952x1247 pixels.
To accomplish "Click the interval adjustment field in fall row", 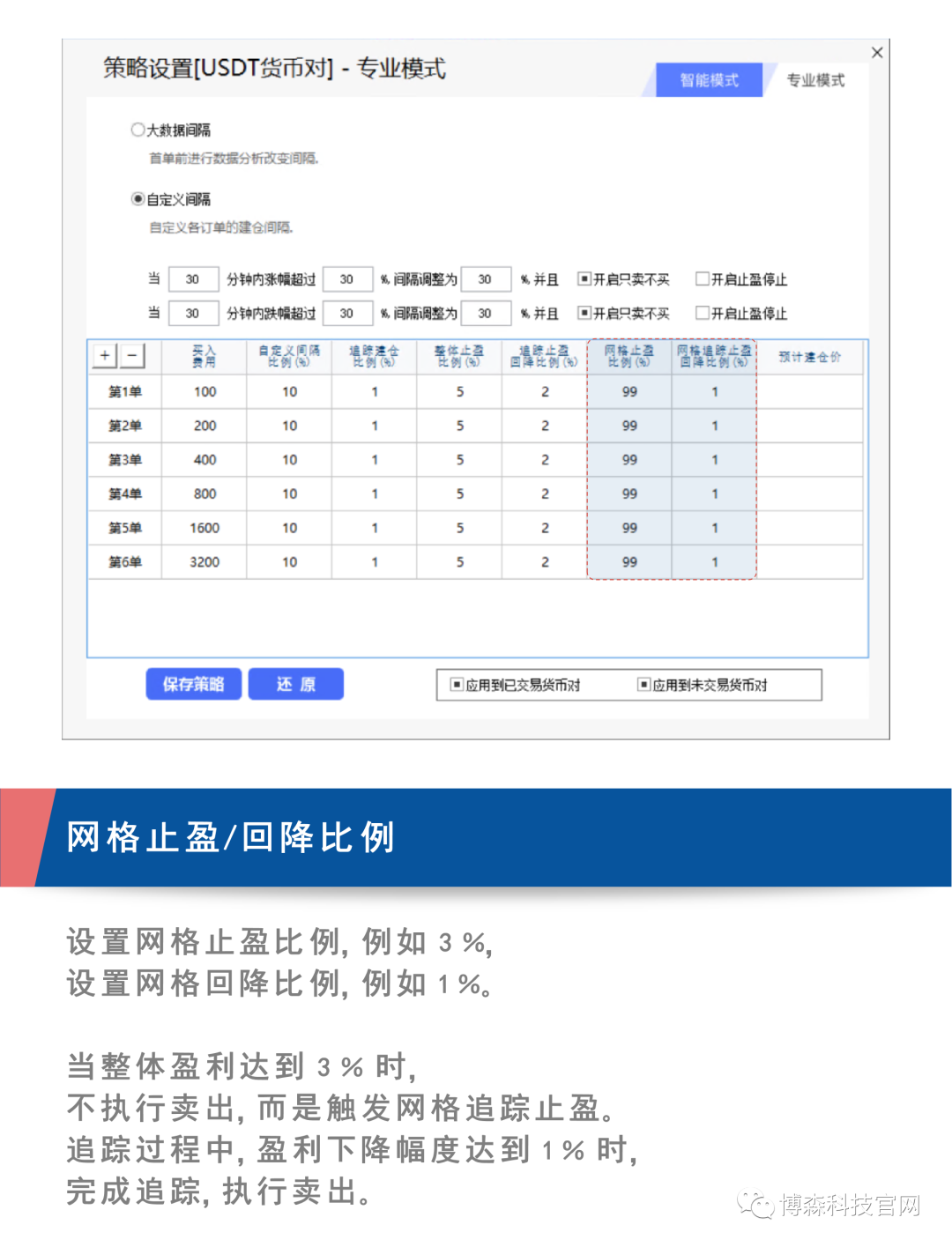I will click(x=485, y=313).
